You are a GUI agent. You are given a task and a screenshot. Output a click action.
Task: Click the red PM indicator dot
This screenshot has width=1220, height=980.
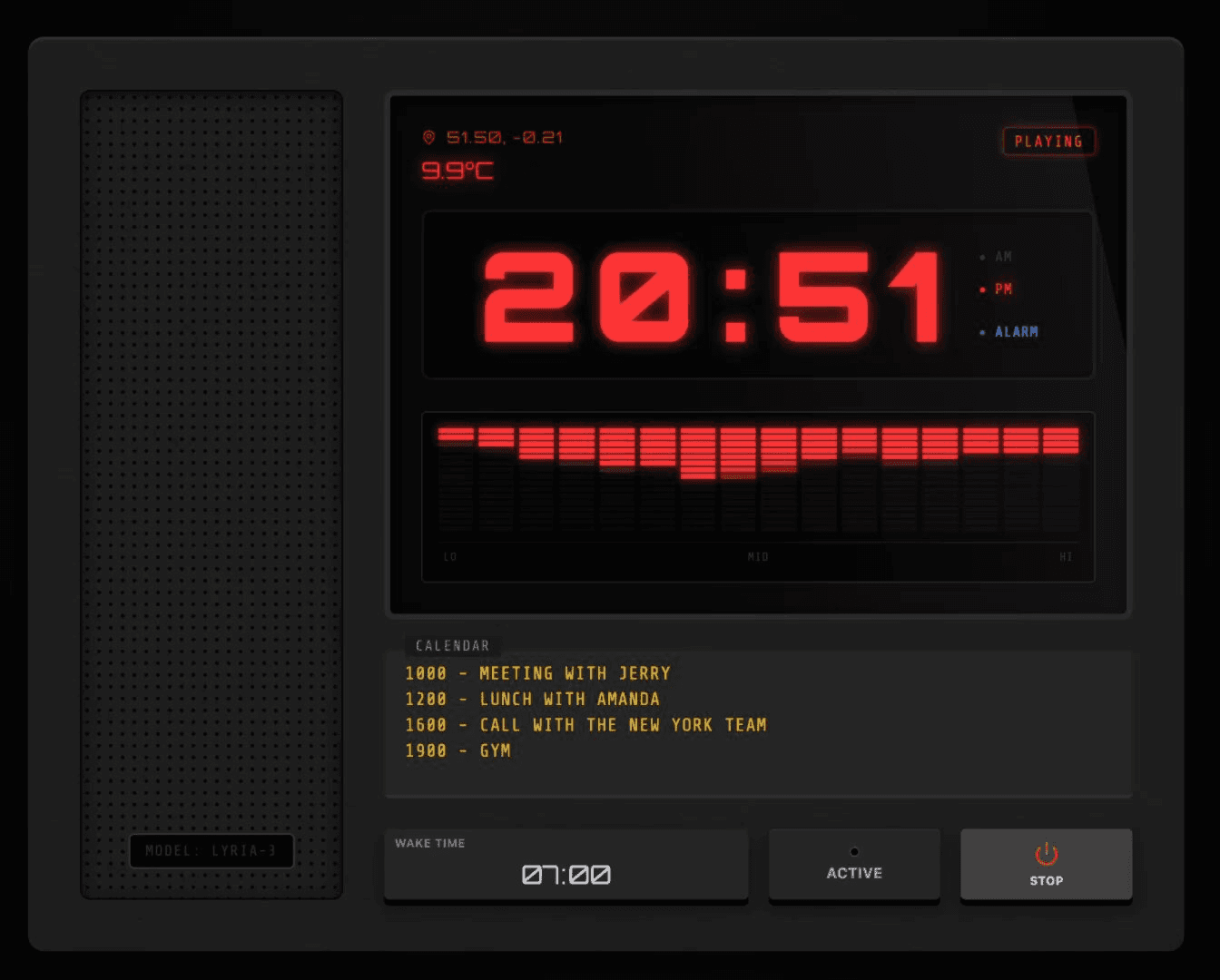tap(982, 289)
